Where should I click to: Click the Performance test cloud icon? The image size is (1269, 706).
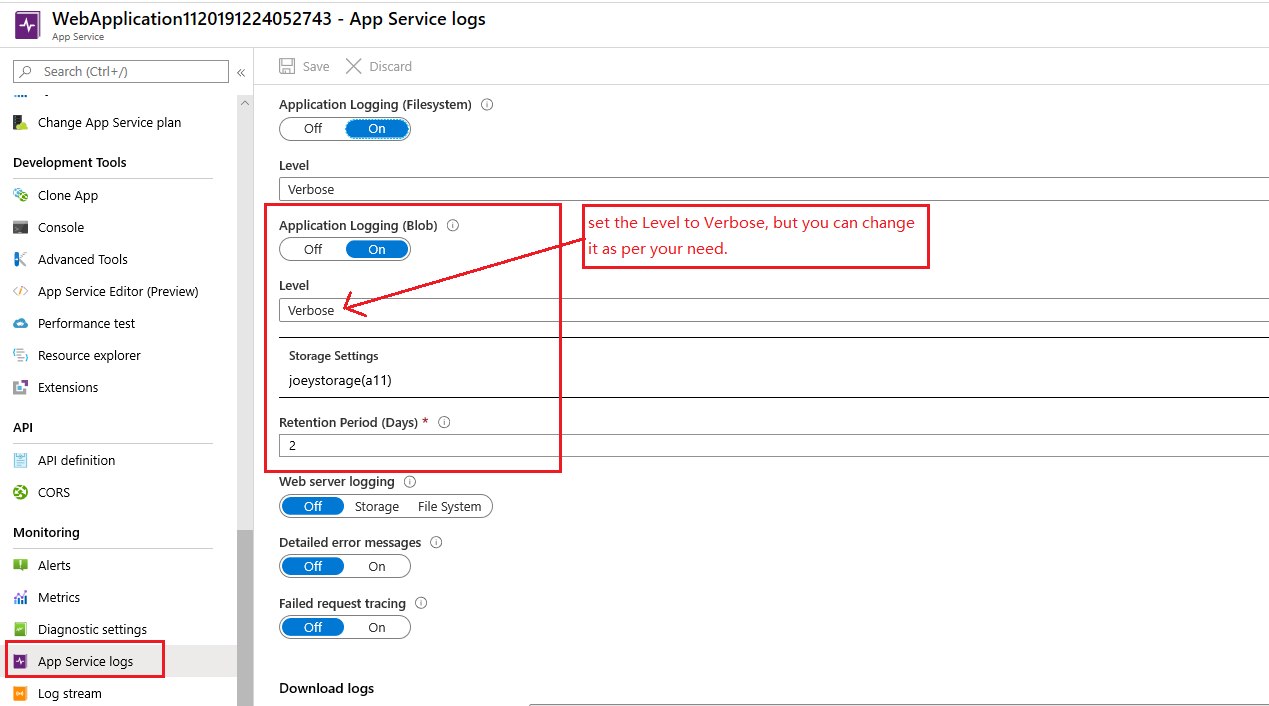(x=20, y=323)
